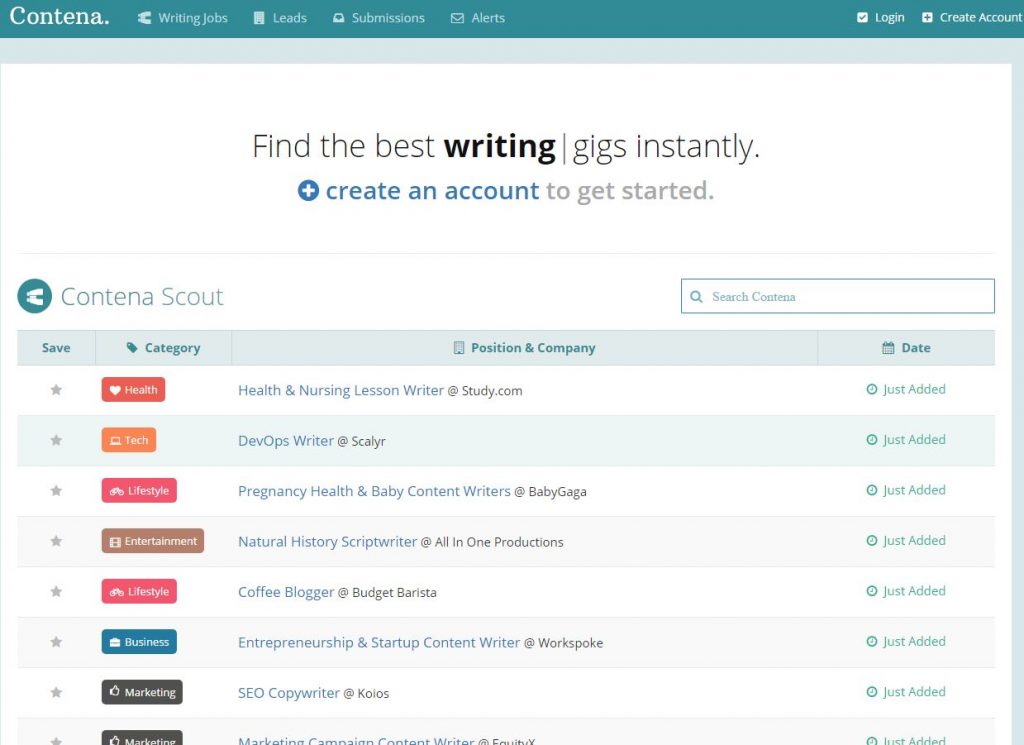Click 'Just Added' on the Scalyr row

pyautogui.click(x=906, y=439)
